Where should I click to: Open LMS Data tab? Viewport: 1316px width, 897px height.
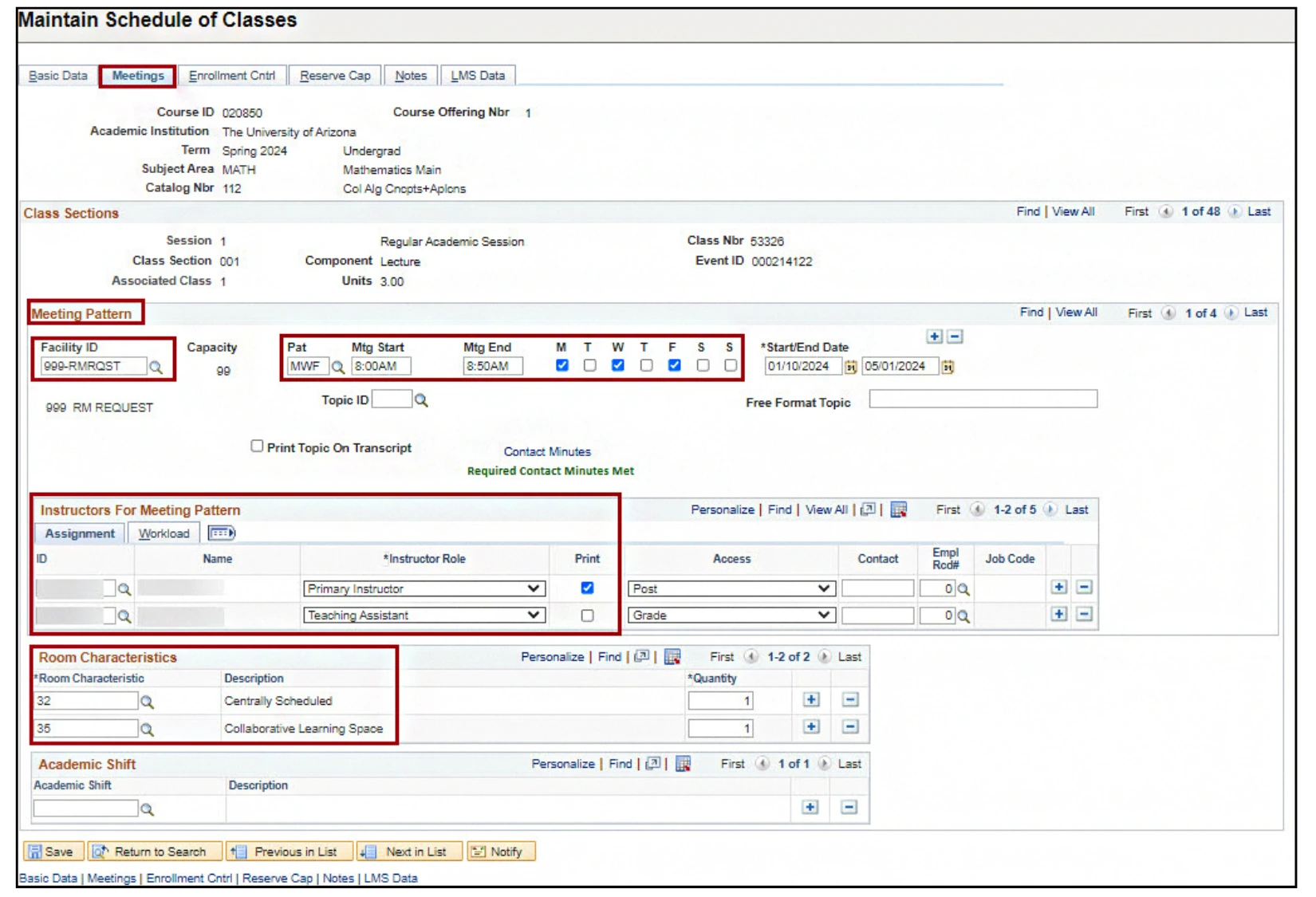tap(478, 76)
